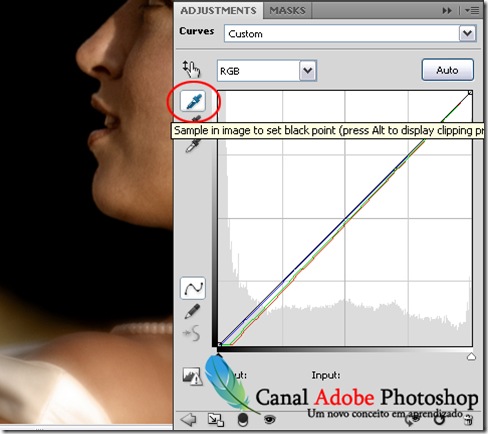
Task: Click the top-right curve endpoint
Action: point(470,93)
